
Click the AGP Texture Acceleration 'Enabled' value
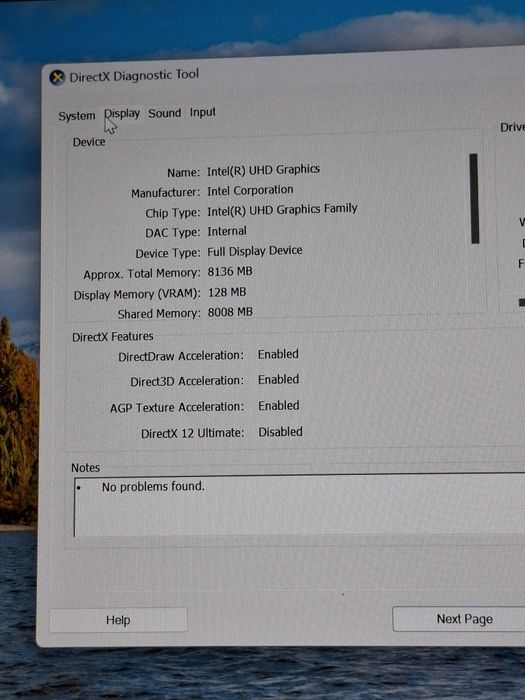tap(279, 406)
